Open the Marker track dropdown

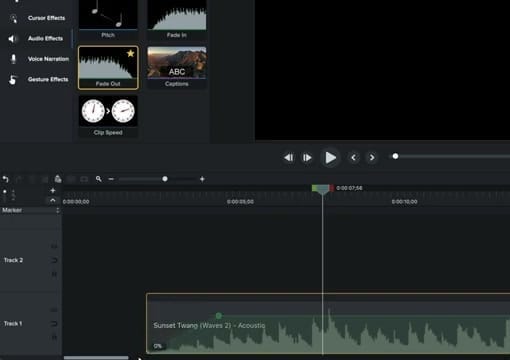58,210
